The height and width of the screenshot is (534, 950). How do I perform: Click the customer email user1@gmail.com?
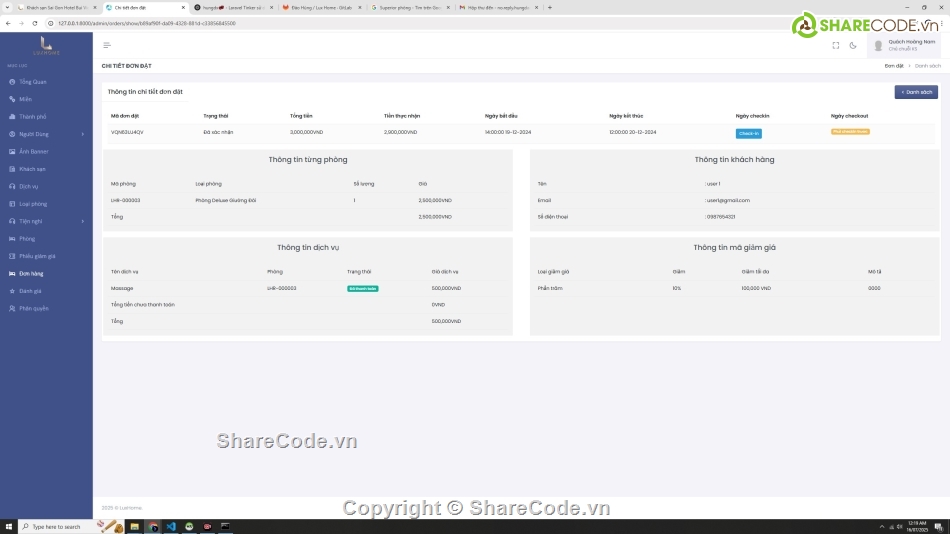728,200
